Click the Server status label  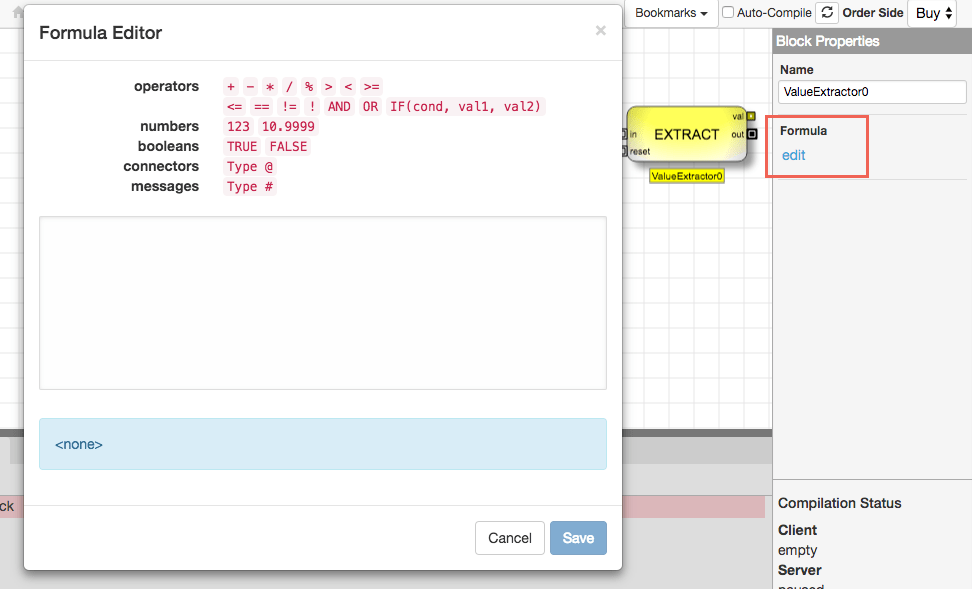[x=800, y=570]
